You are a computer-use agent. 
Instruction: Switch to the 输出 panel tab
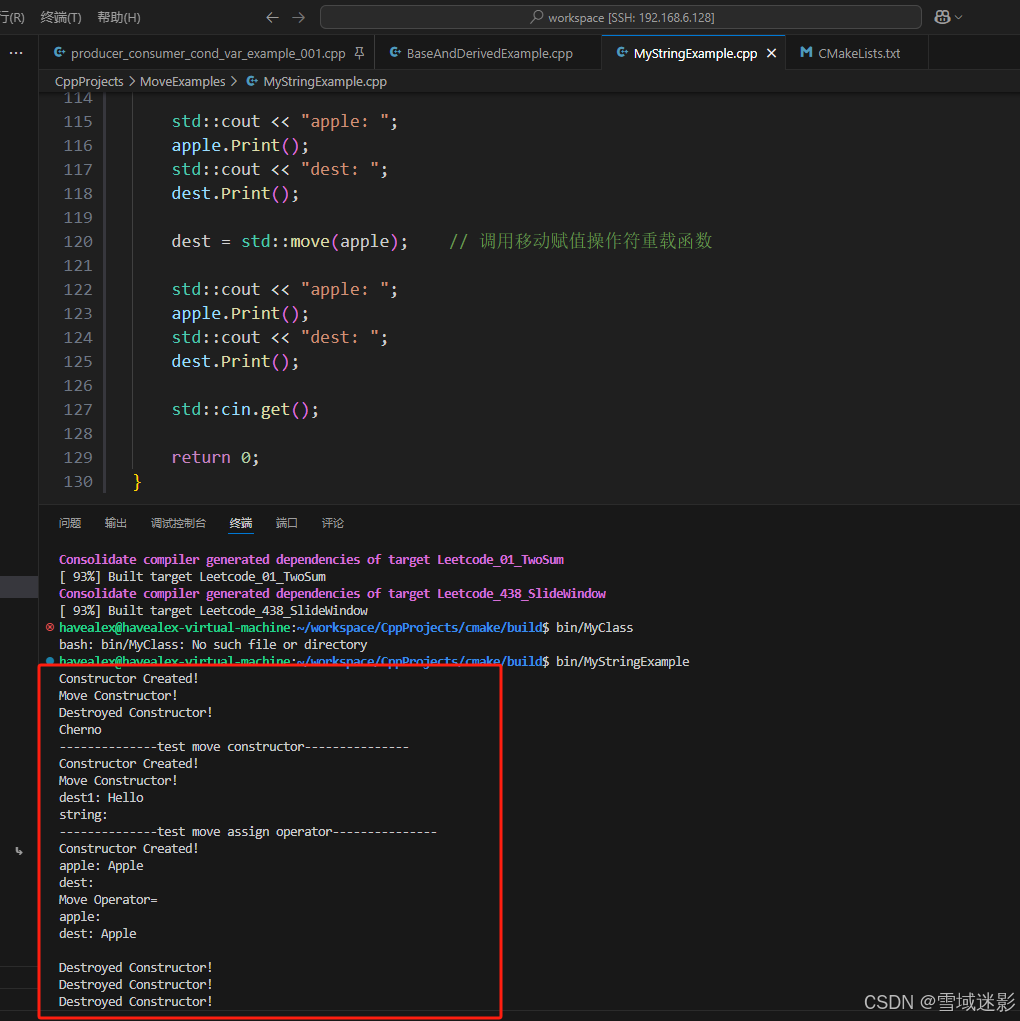coord(115,522)
